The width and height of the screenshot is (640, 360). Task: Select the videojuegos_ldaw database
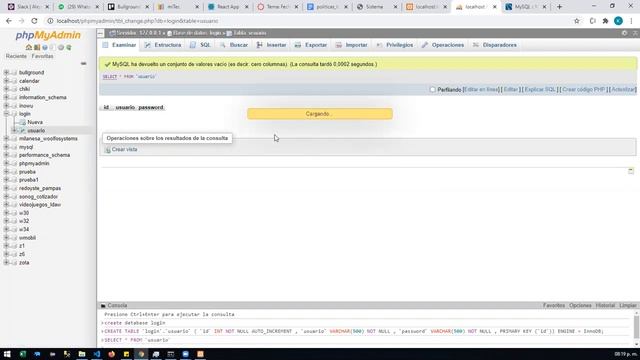40,204
